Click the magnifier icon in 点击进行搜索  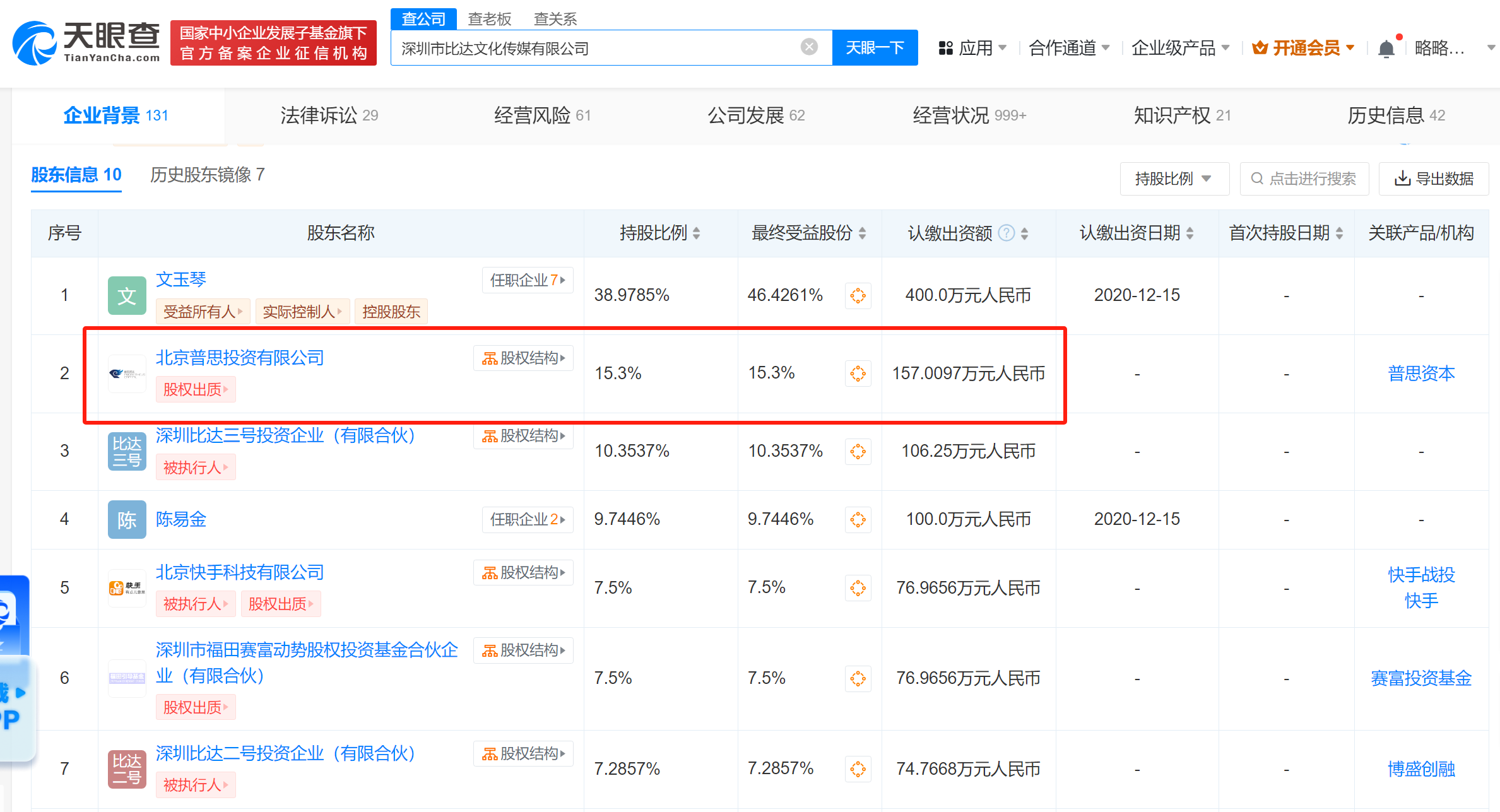pos(1257,179)
